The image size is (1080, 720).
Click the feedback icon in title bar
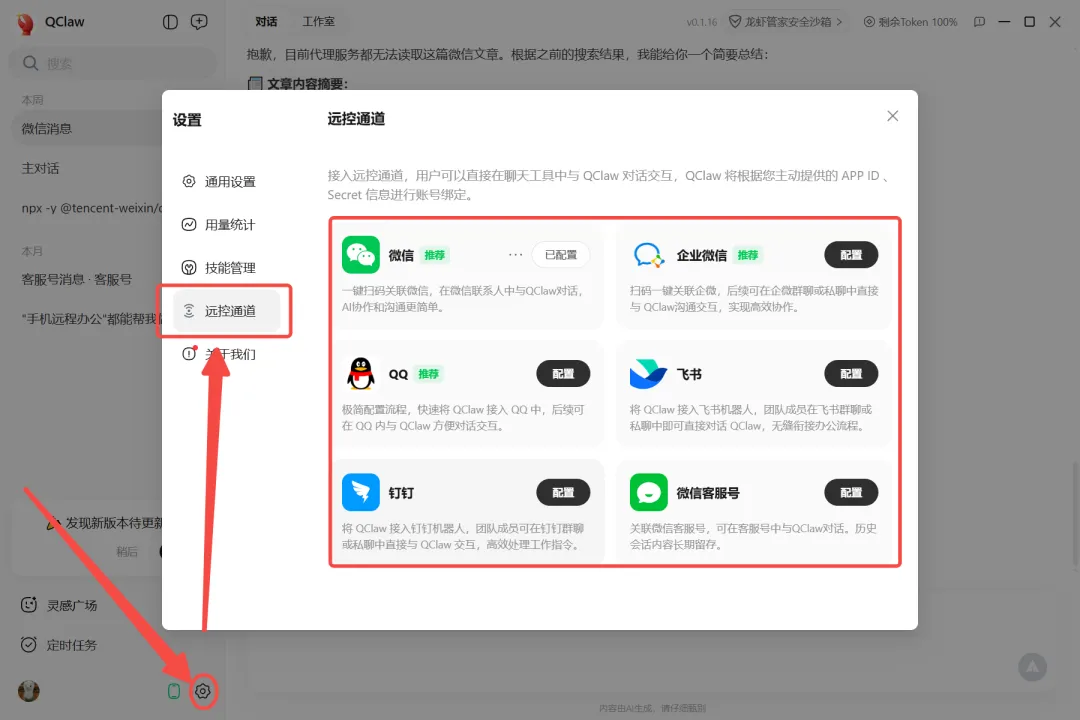click(979, 22)
